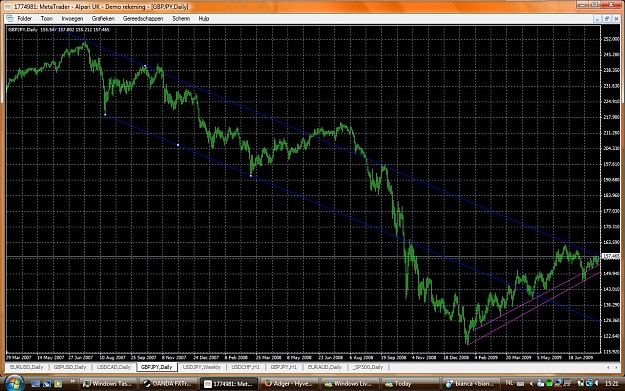Open the bianca chat taskbar button

[x=470, y=383]
